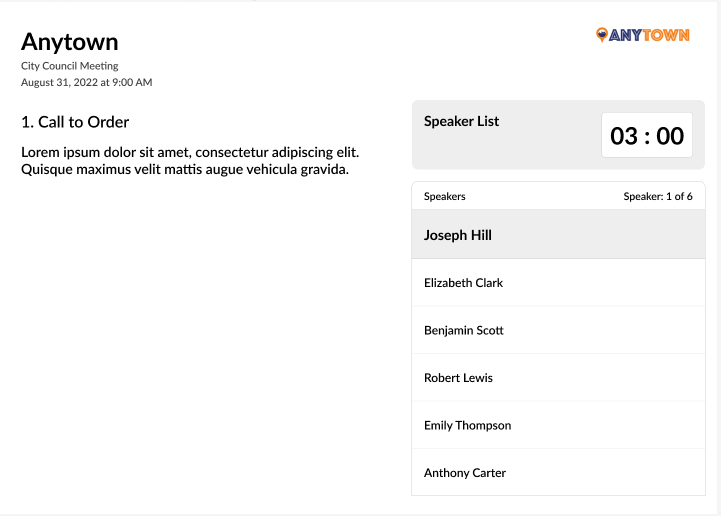Click the Anytown page title
The image size is (721, 516).
point(70,41)
